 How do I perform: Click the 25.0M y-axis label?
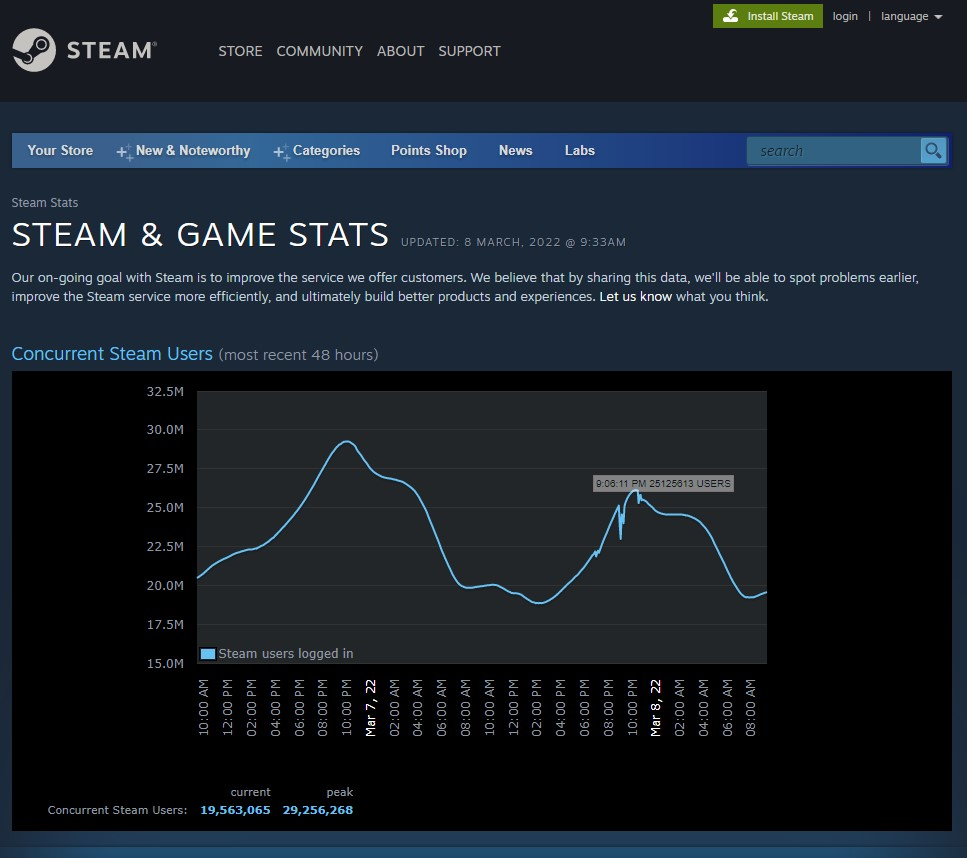(165, 508)
